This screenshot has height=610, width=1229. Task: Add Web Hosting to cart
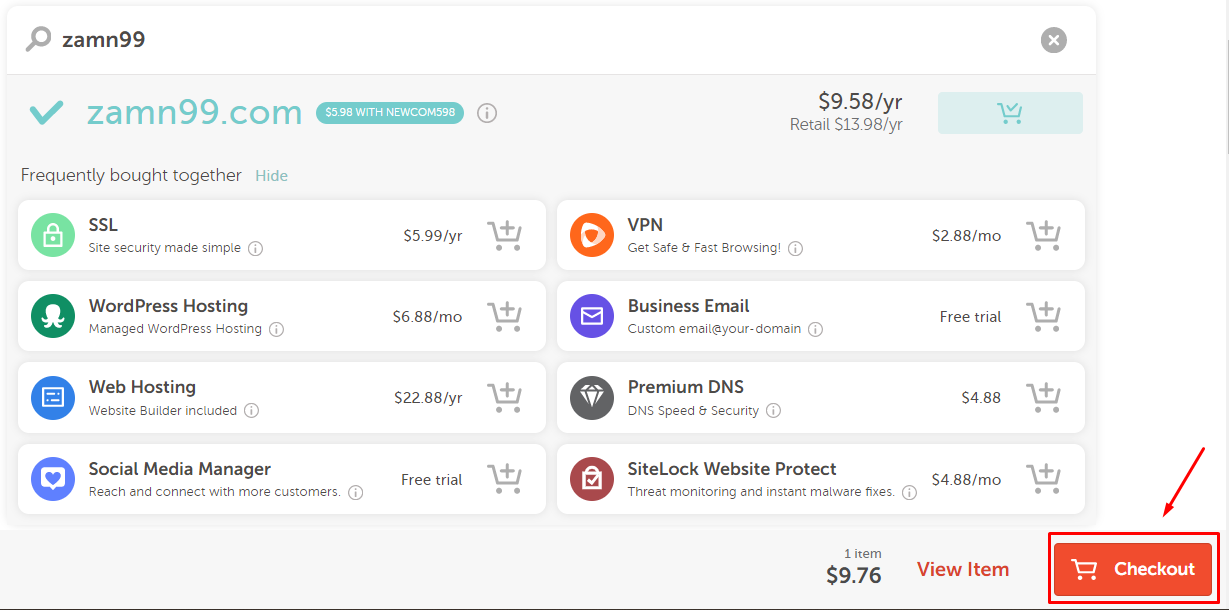point(505,398)
